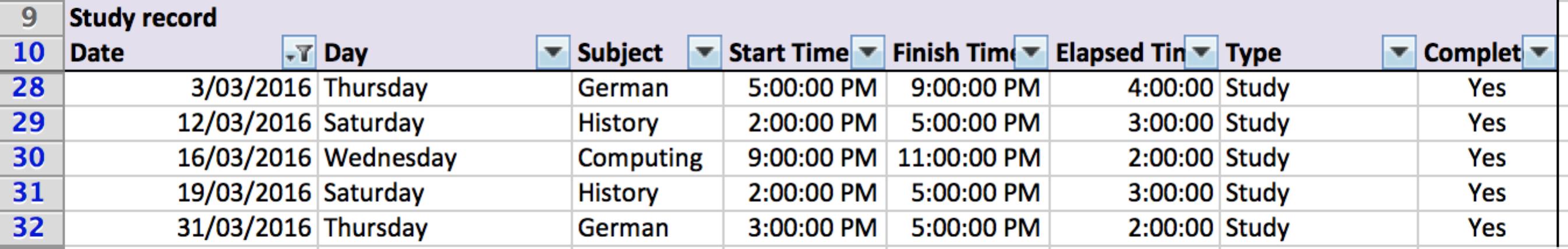This screenshot has height=249, width=1568.
Task: Select the 31/03/2016 date cell
Action: 244,229
